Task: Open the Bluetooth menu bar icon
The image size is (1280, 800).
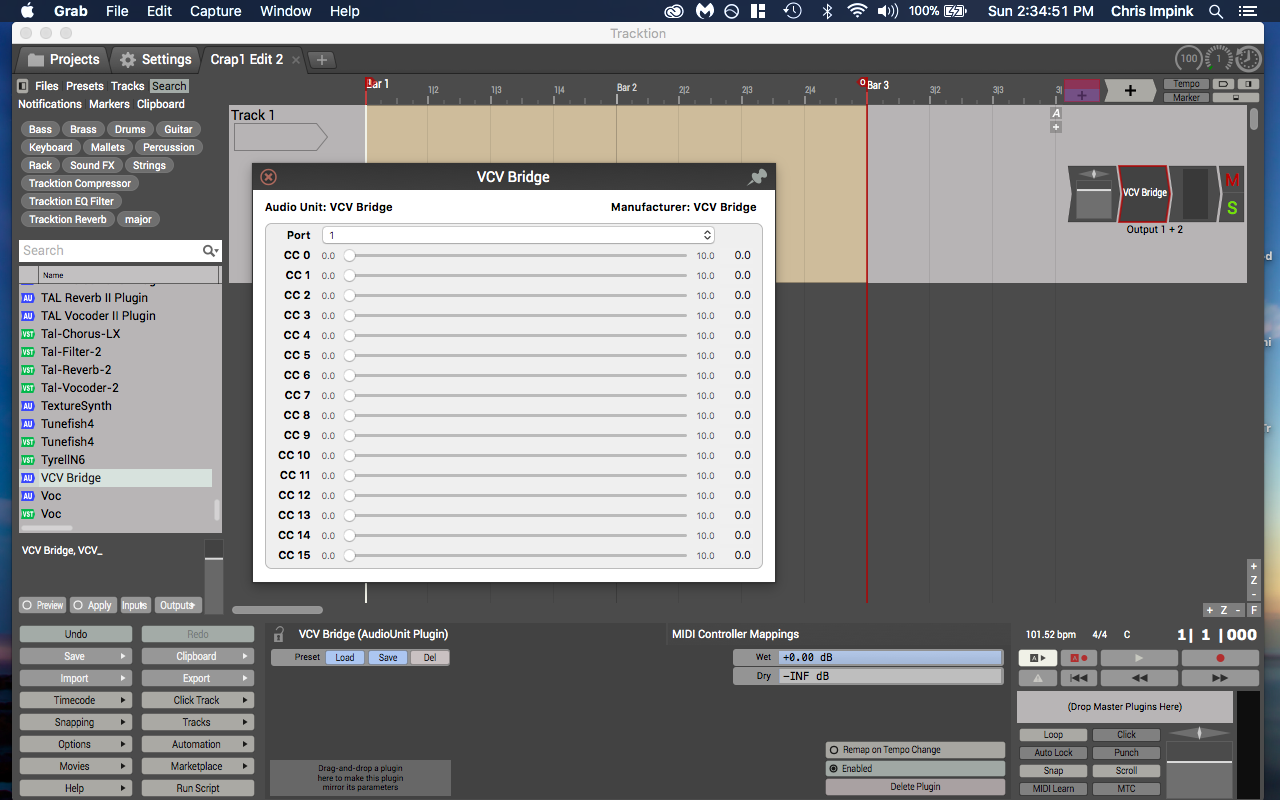Action: point(827,11)
